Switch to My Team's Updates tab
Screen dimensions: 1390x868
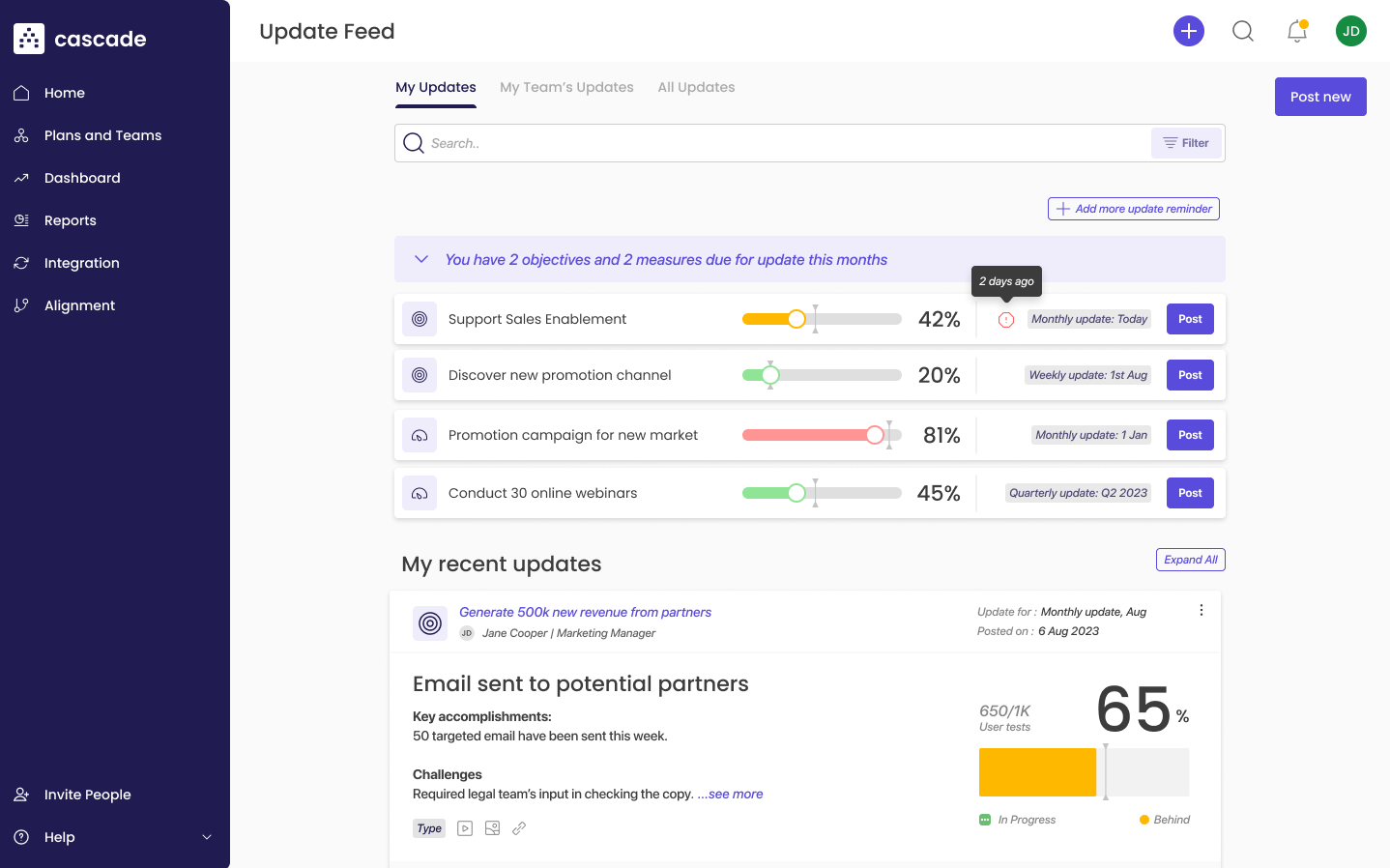[x=566, y=86]
